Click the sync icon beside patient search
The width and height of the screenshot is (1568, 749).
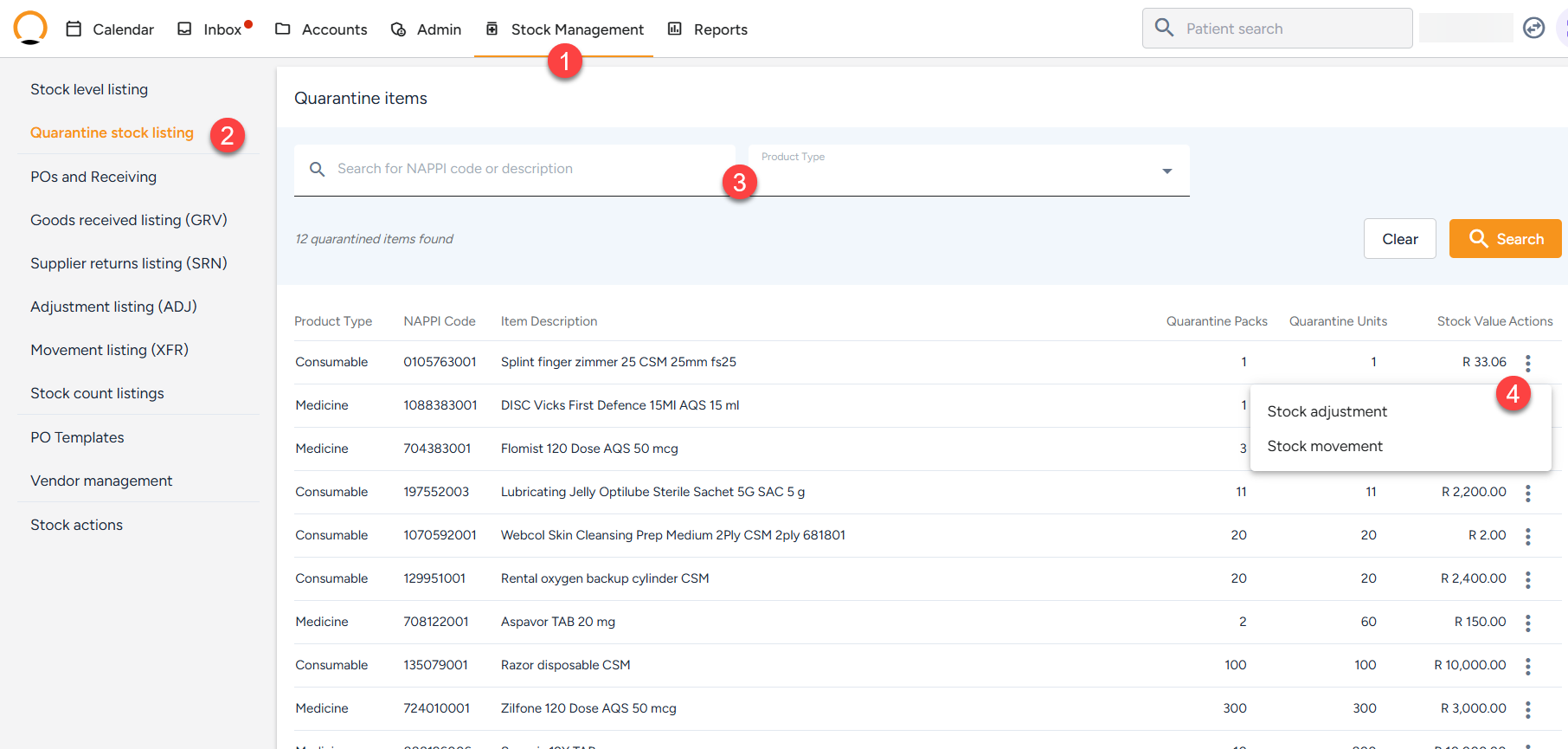click(1533, 29)
